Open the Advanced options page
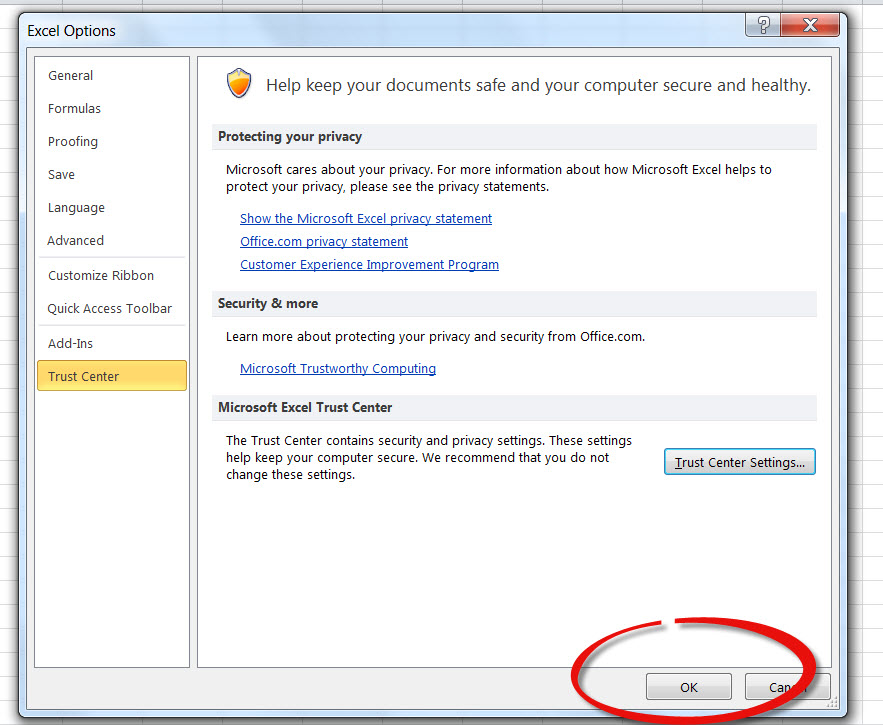Image resolution: width=883 pixels, height=725 pixels. click(75, 241)
